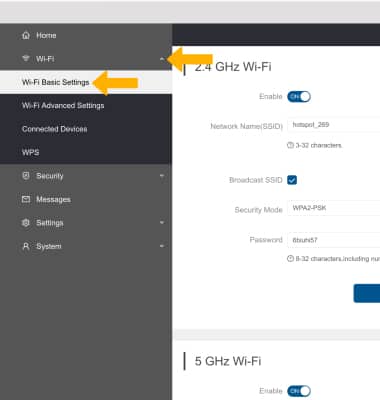The width and height of the screenshot is (380, 400).
Task: Select the Messages menu item
Action: coord(86,199)
